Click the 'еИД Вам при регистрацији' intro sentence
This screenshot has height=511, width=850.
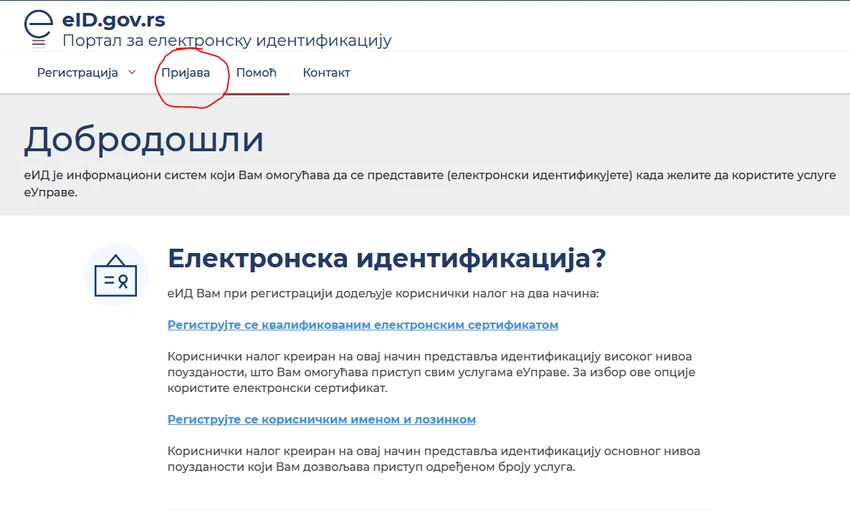pyautogui.click(x=383, y=294)
